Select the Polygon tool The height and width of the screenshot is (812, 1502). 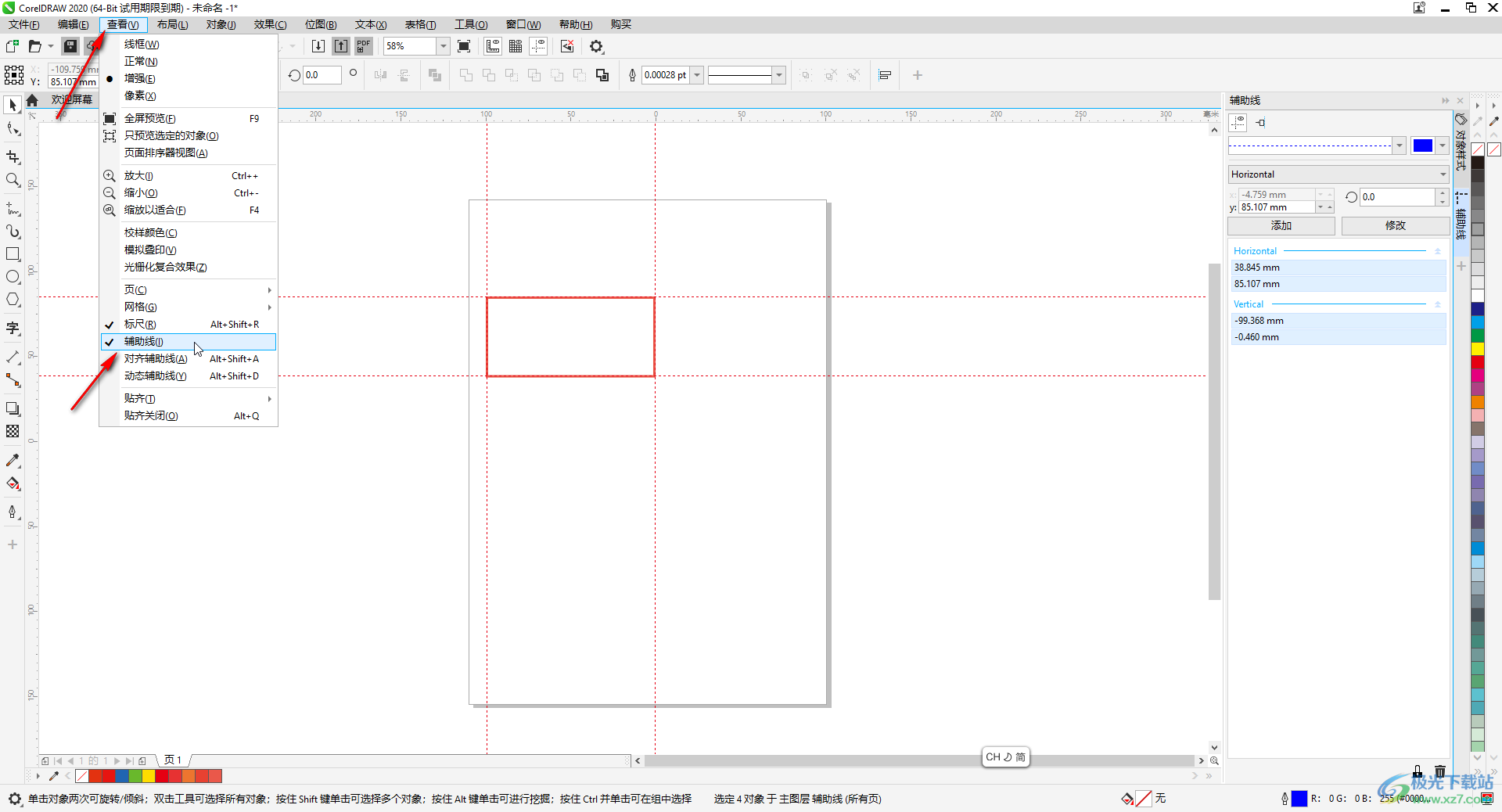[13, 300]
